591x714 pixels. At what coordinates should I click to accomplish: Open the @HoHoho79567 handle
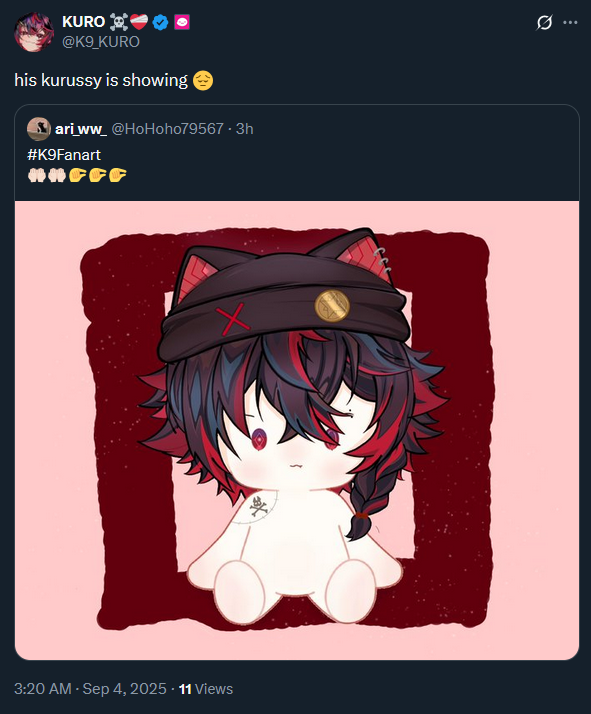click(168, 129)
